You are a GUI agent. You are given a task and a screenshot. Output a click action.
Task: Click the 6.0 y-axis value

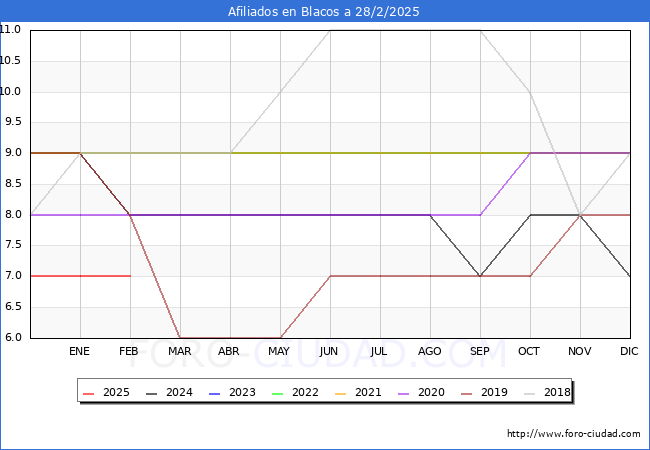13,337
